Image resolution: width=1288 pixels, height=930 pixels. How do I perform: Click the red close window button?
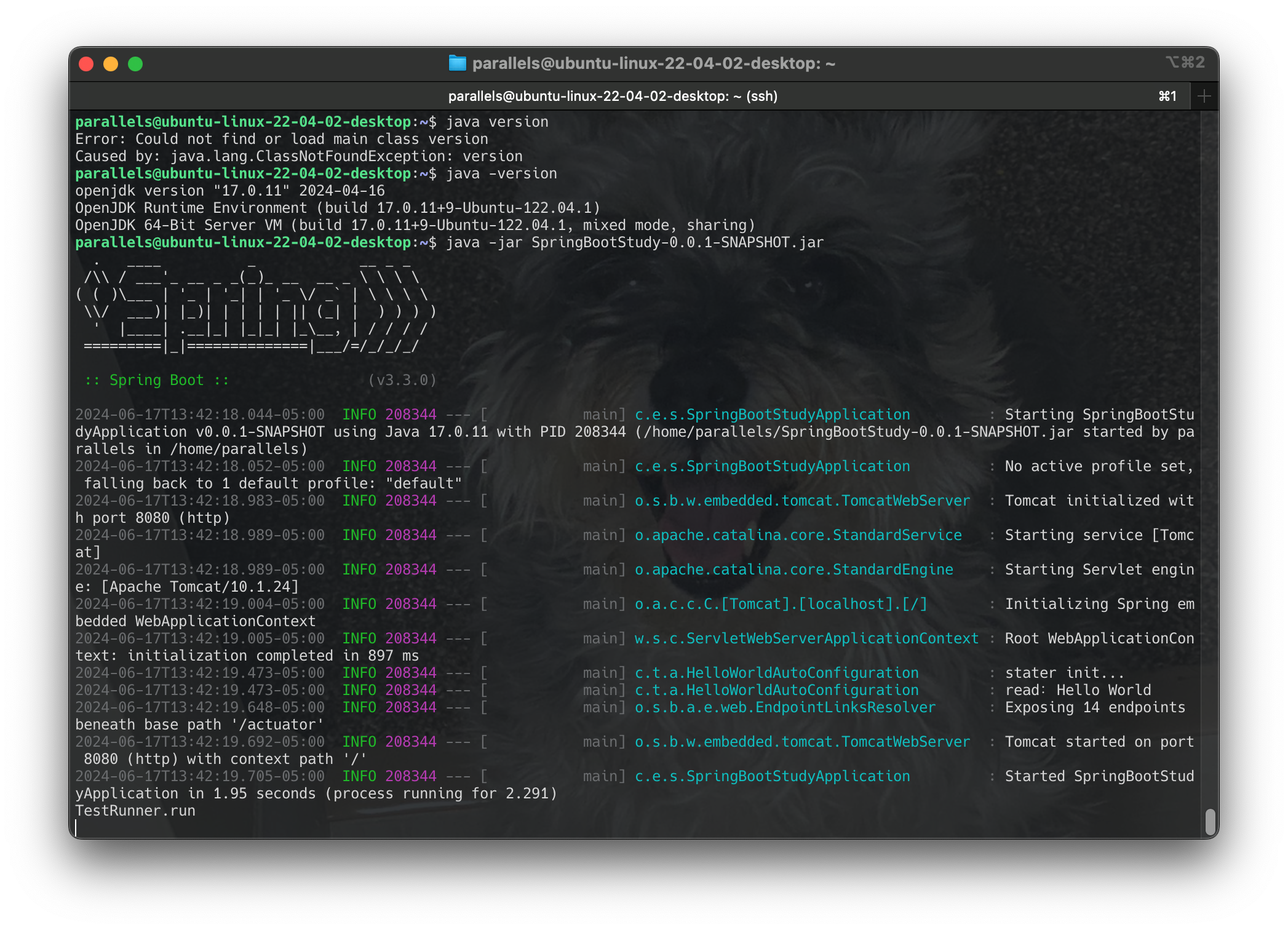[86, 64]
